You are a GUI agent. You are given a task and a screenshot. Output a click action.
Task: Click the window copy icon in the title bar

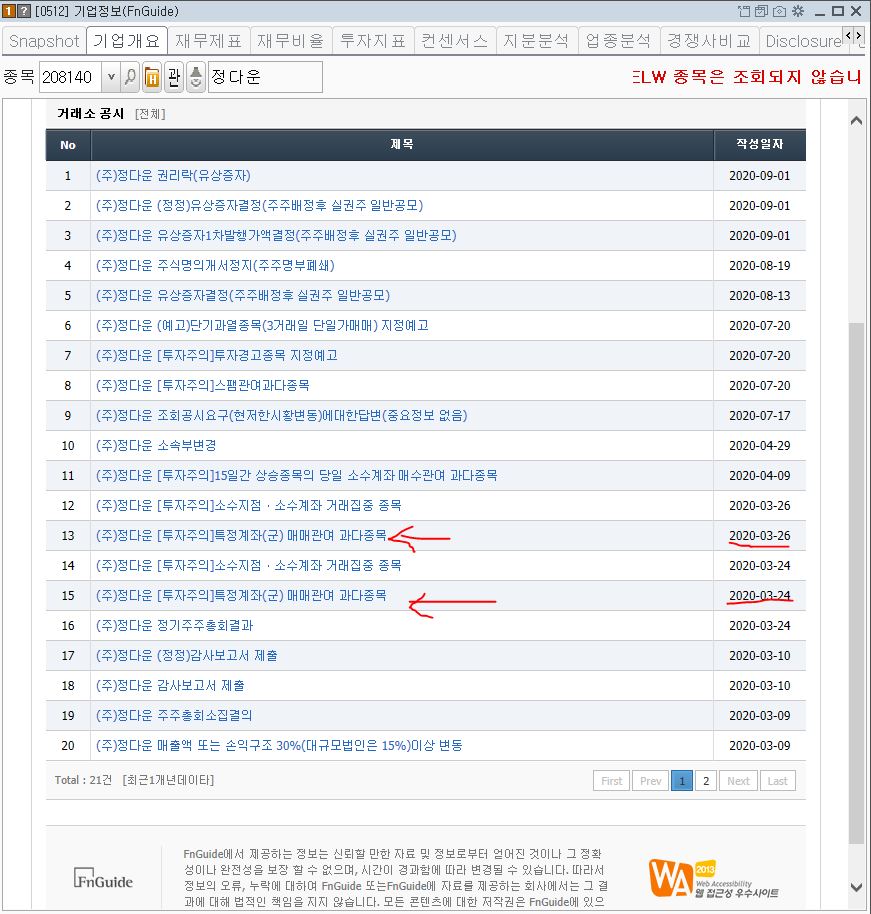point(761,11)
